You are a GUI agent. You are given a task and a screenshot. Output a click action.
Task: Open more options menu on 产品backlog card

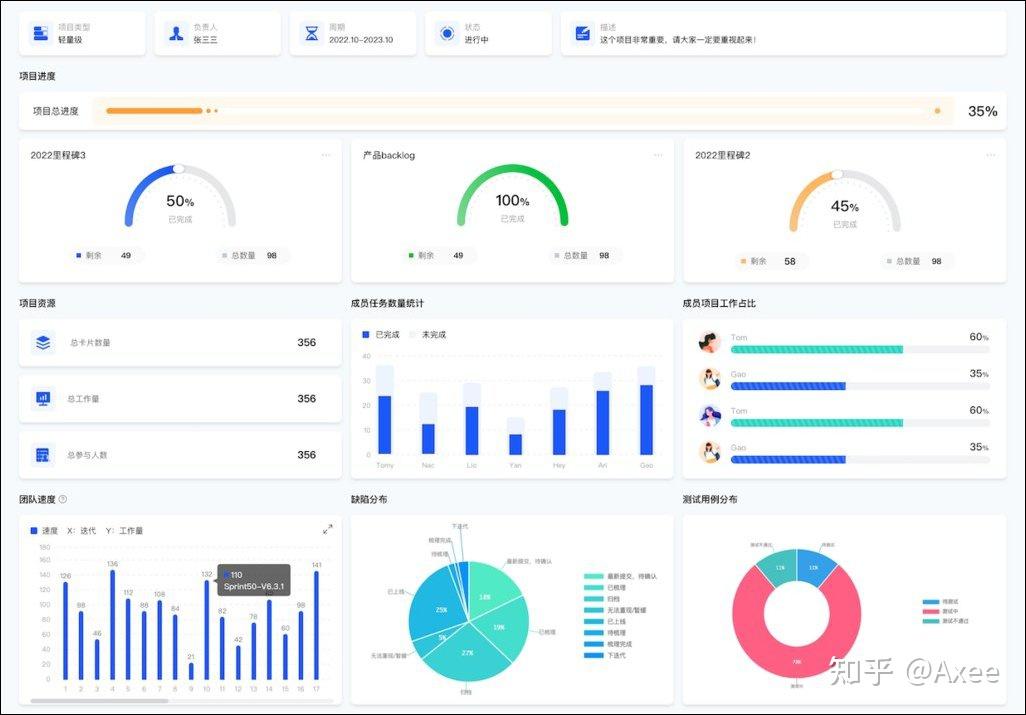(658, 155)
